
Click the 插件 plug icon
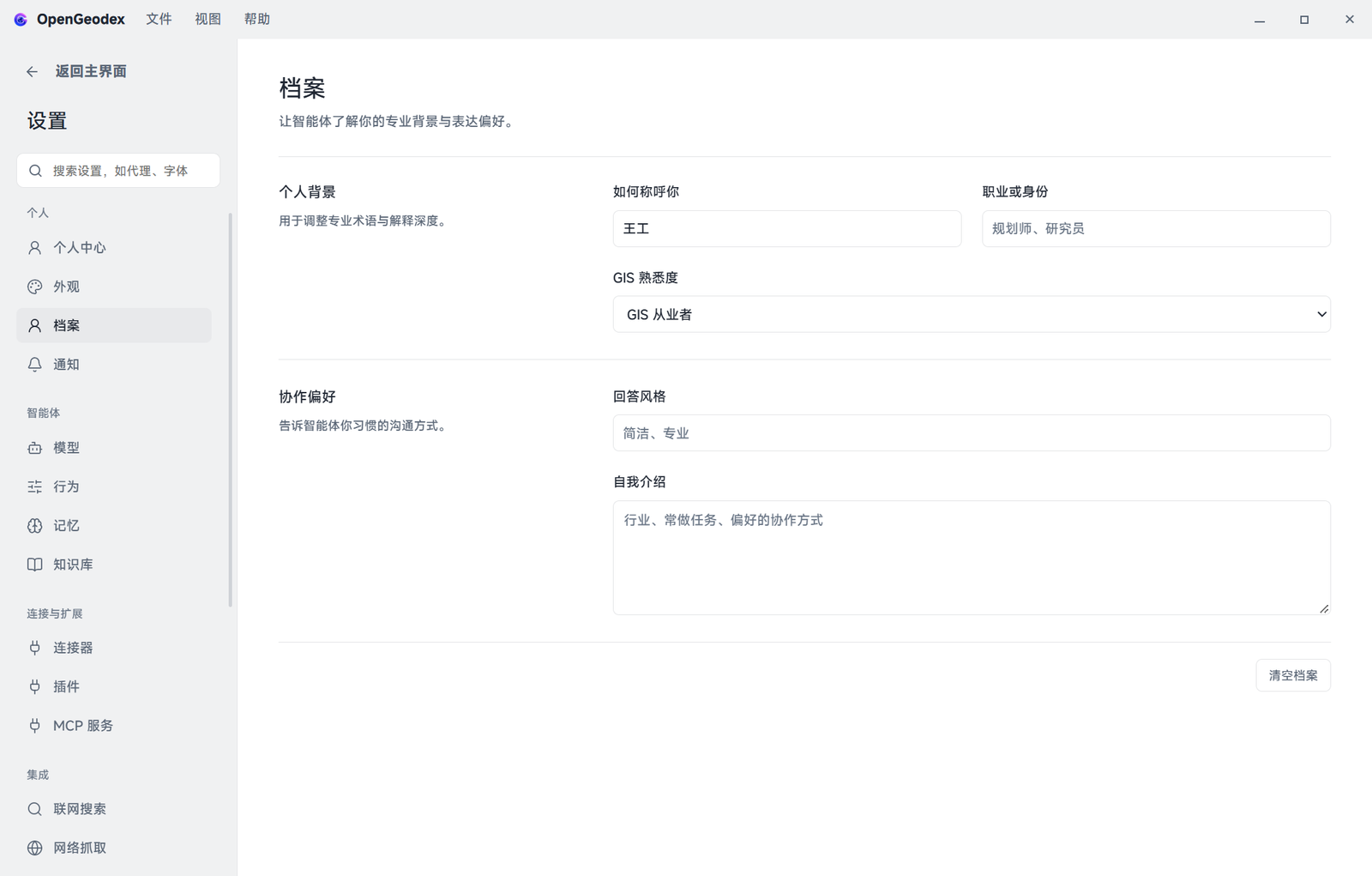(34, 686)
